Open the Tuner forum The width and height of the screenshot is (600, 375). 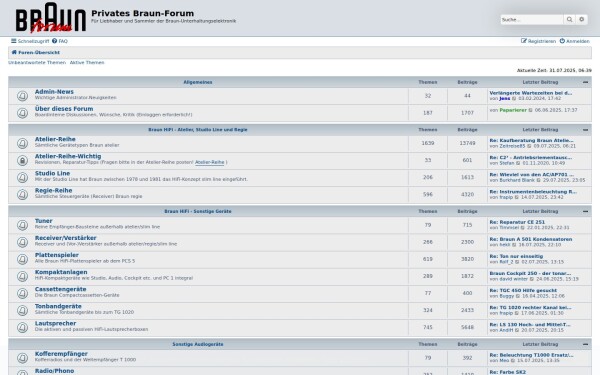(x=44, y=221)
